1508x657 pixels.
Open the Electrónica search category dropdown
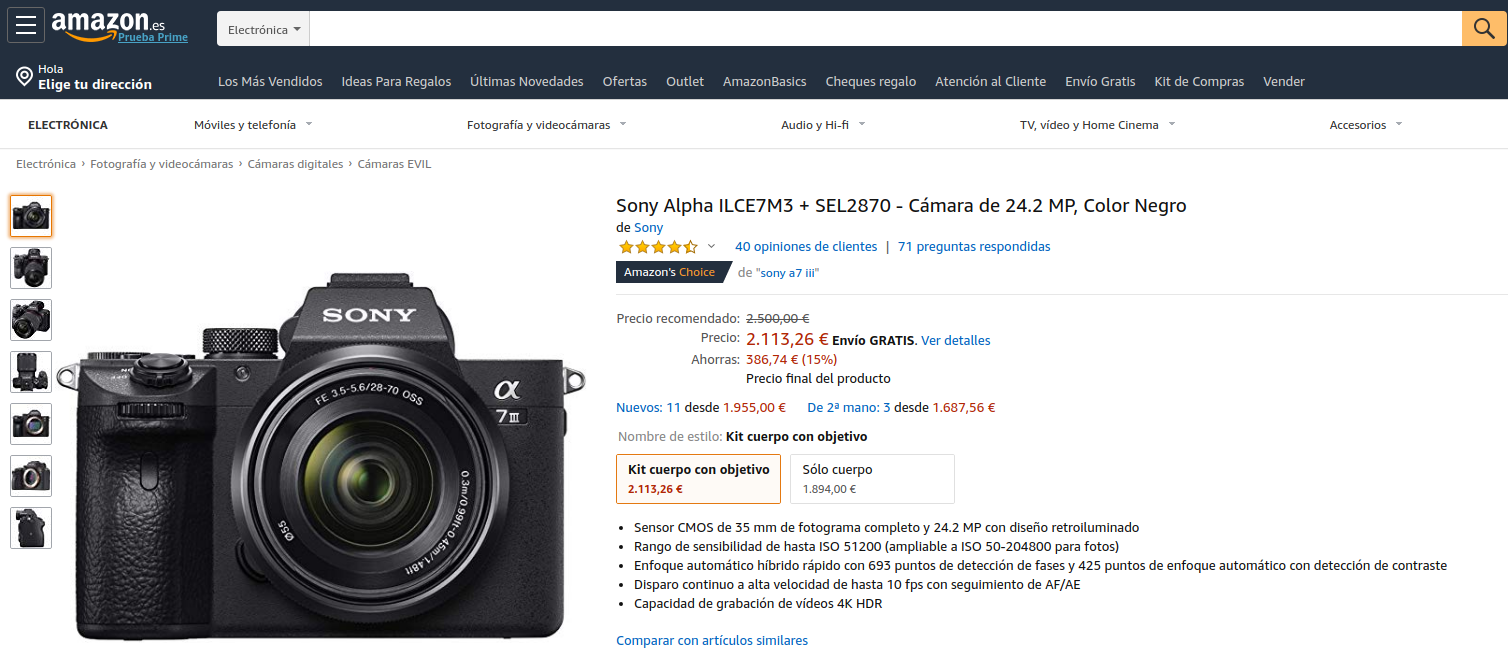tap(264, 30)
